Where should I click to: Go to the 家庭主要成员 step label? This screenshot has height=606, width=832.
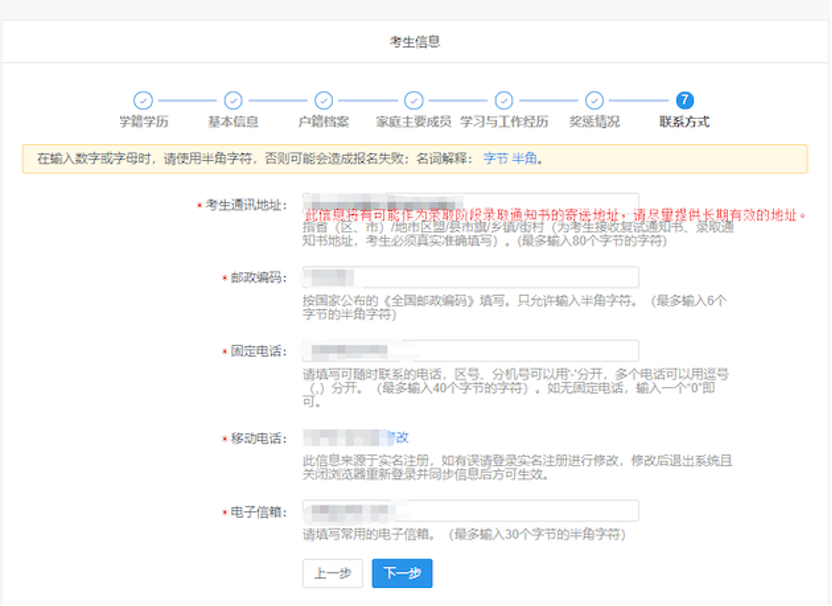(414, 122)
